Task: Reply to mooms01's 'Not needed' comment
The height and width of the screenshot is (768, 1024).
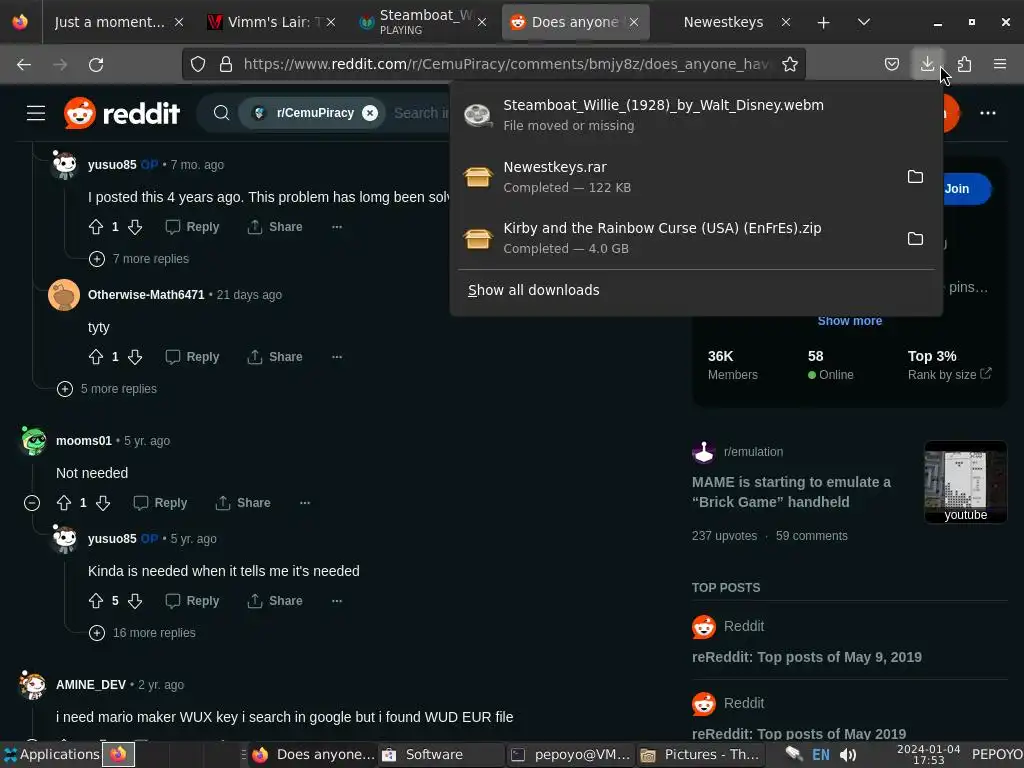Action: point(161,503)
